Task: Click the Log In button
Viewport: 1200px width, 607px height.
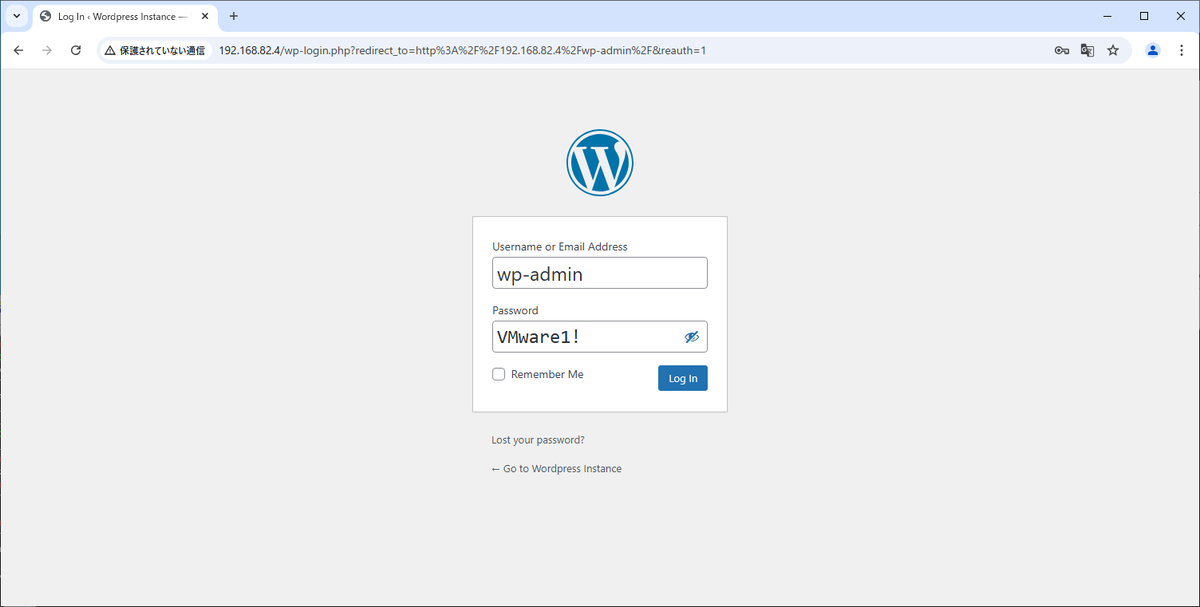Action: pyautogui.click(x=683, y=378)
